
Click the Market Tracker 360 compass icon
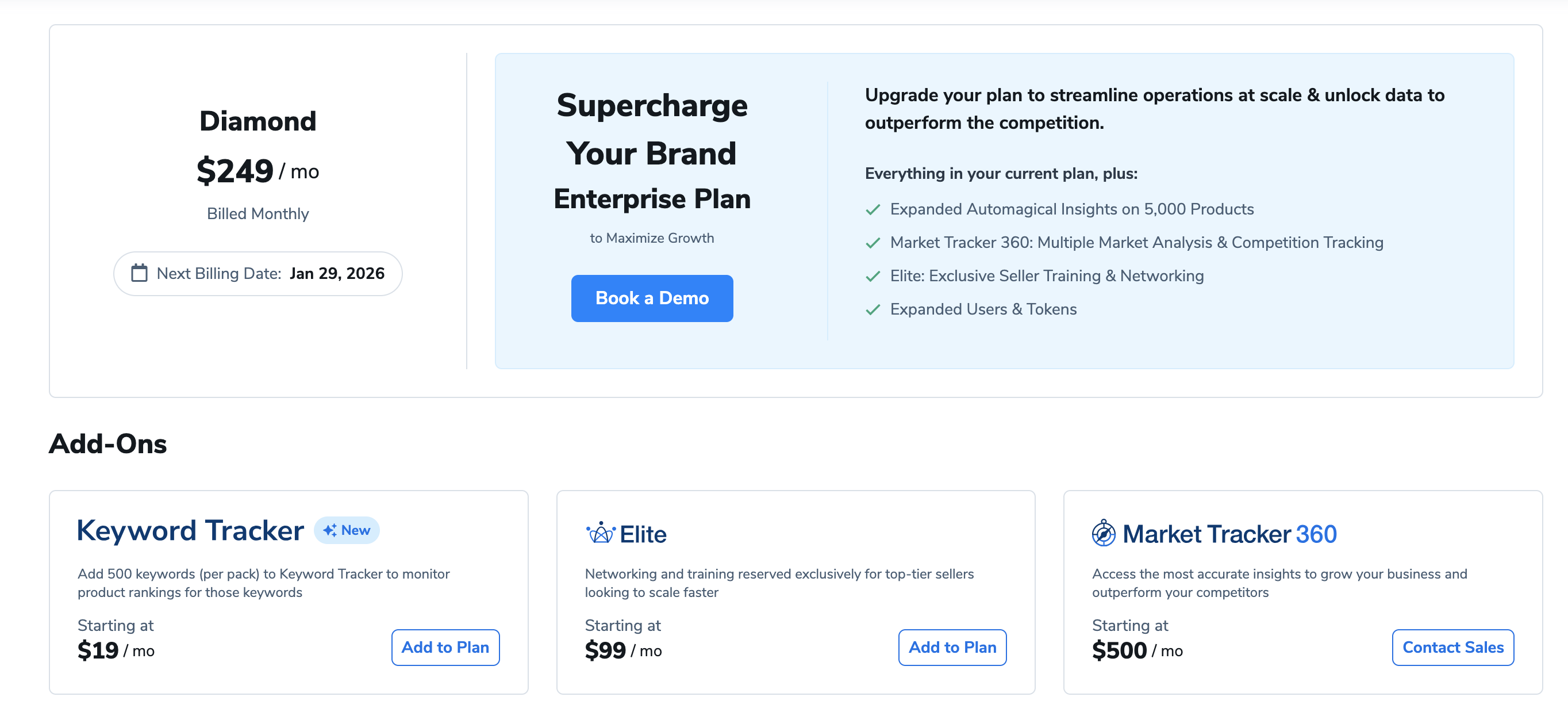[1103, 534]
